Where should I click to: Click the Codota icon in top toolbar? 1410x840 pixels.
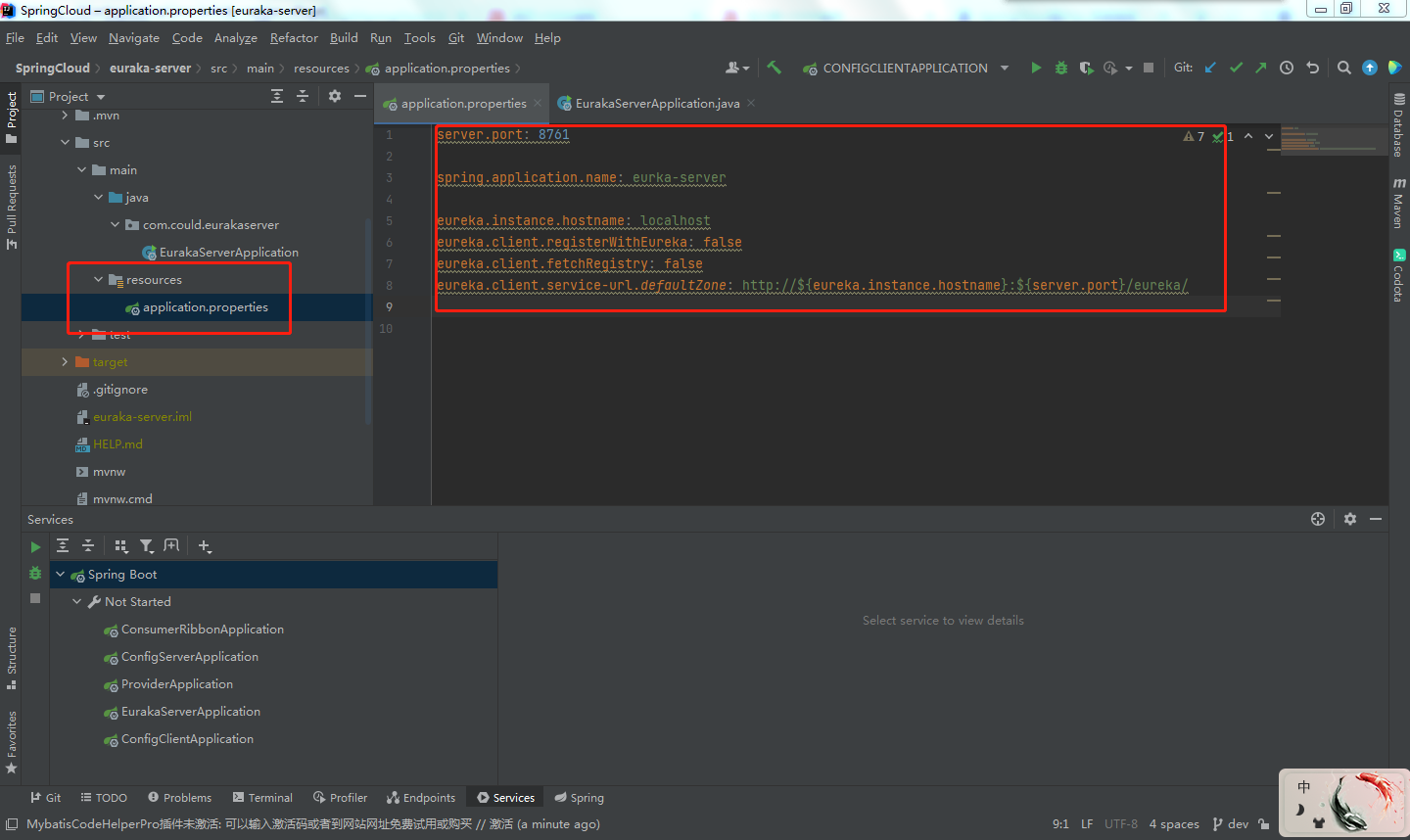point(1394,68)
